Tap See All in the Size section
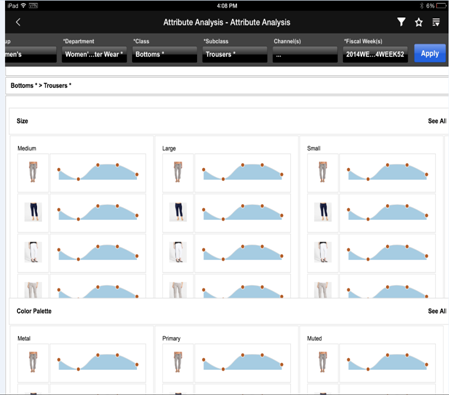 437,121
